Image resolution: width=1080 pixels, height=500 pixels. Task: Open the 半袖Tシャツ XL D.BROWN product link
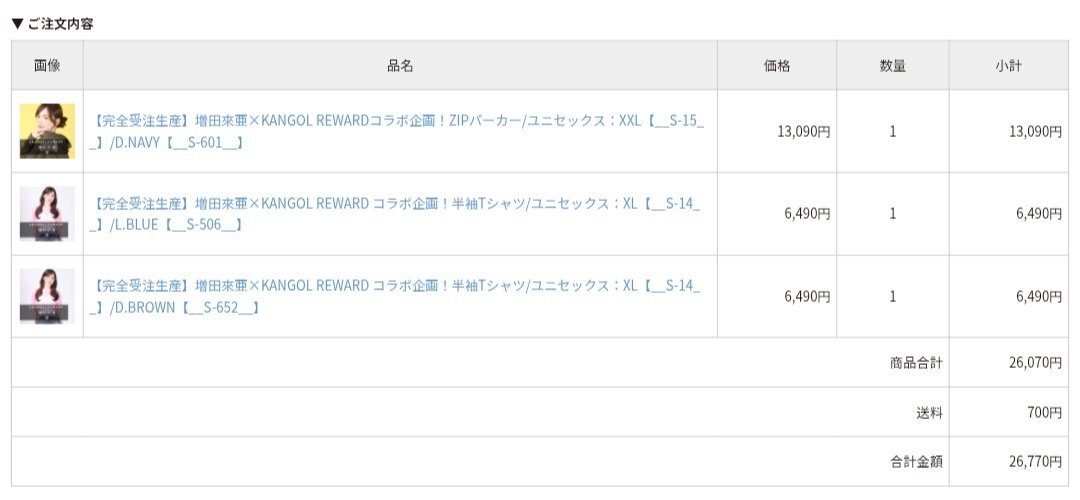pos(395,297)
